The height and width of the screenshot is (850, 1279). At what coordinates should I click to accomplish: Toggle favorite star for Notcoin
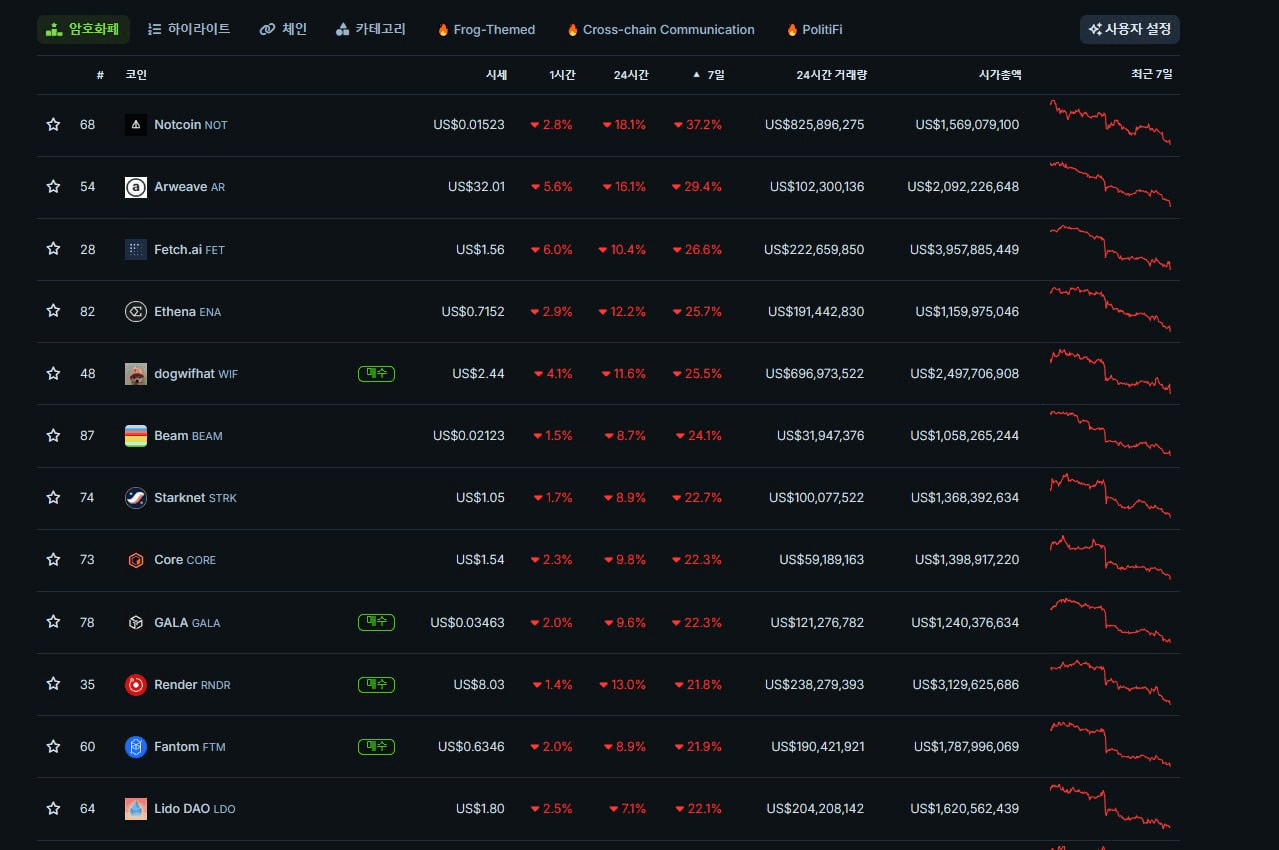tap(53, 125)
